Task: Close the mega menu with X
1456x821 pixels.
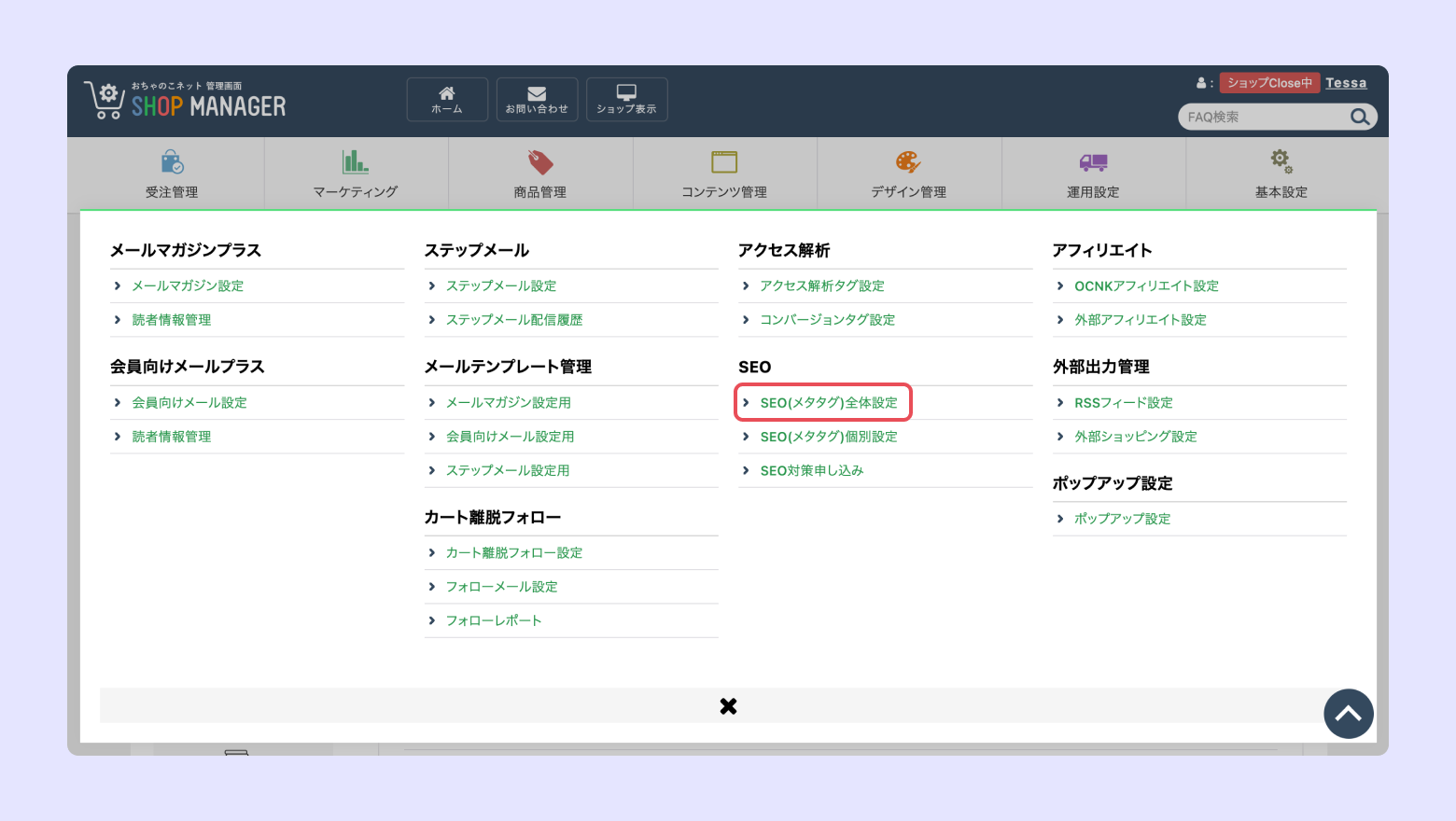Action: click(729, 706)
